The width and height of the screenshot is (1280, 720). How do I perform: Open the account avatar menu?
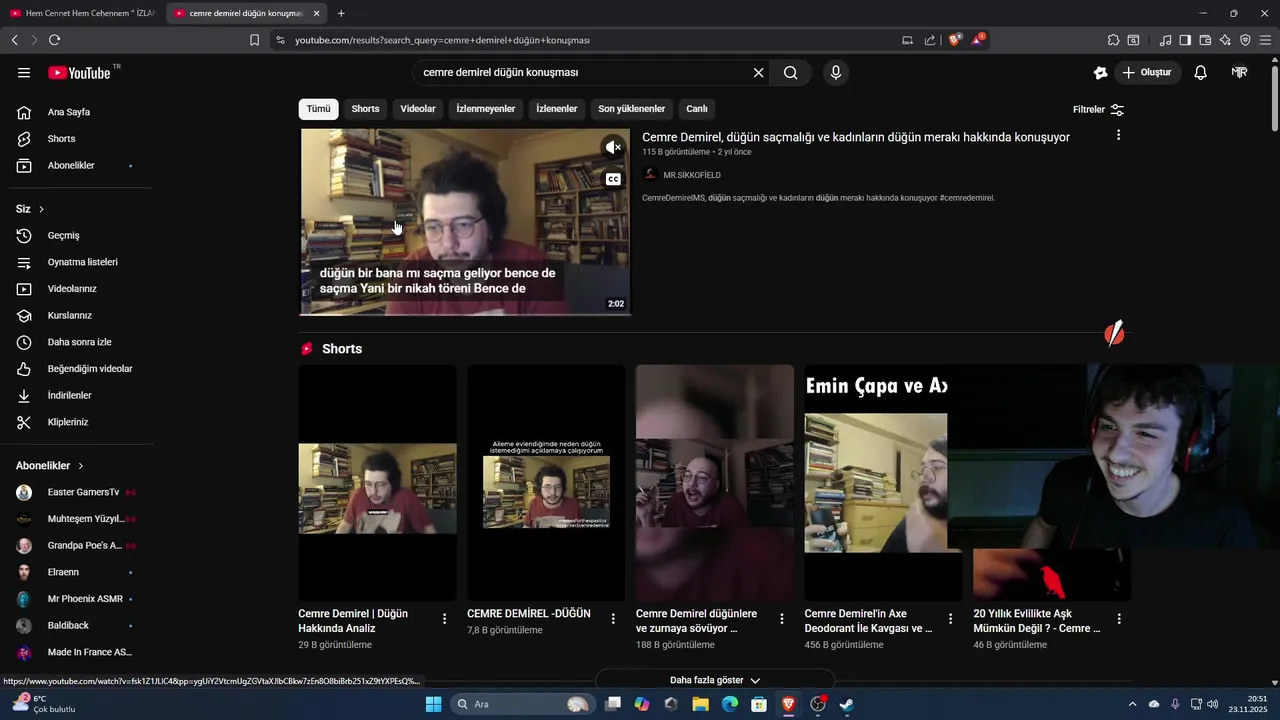tap(1240, 72)
